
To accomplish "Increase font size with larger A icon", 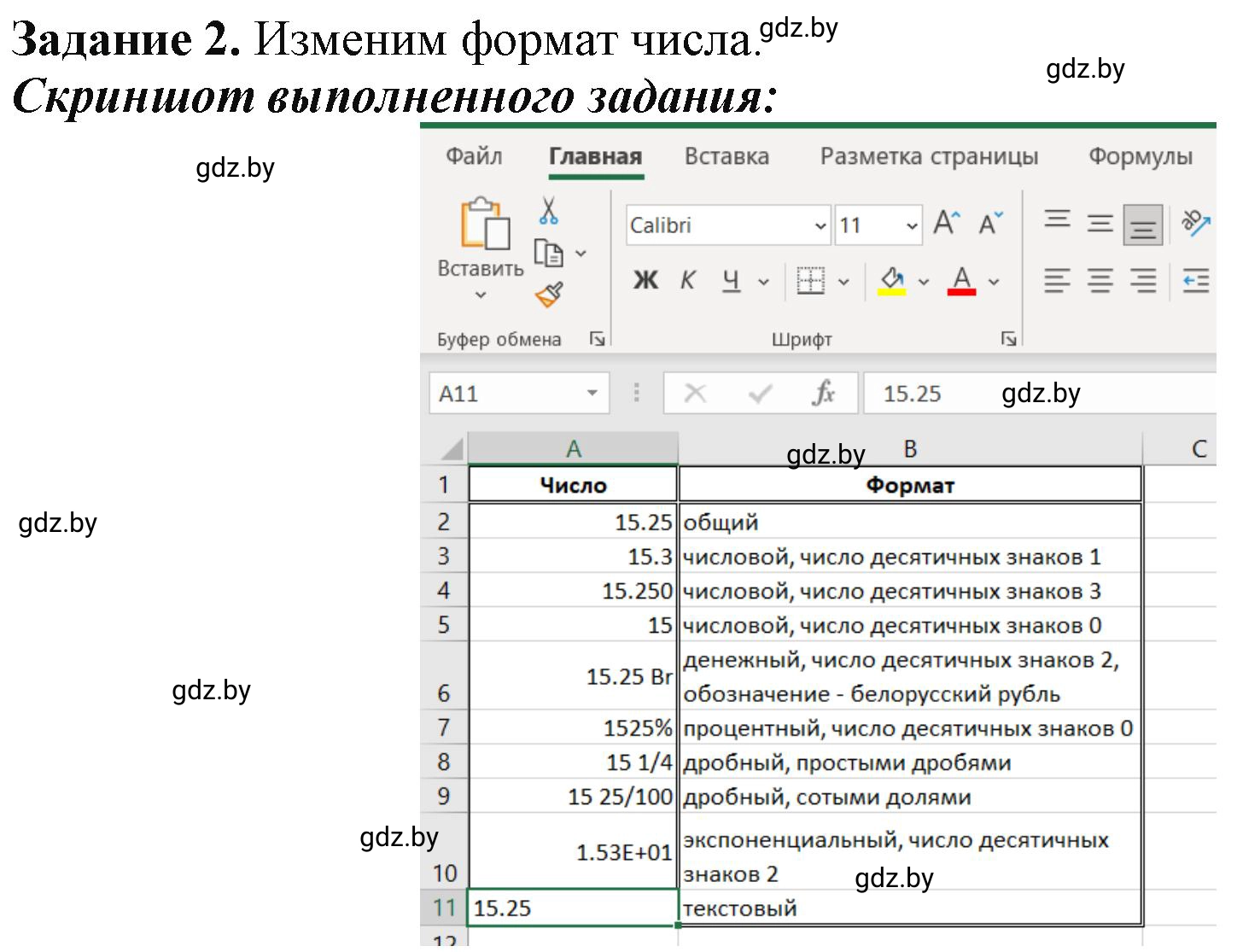I will (947, 224).
